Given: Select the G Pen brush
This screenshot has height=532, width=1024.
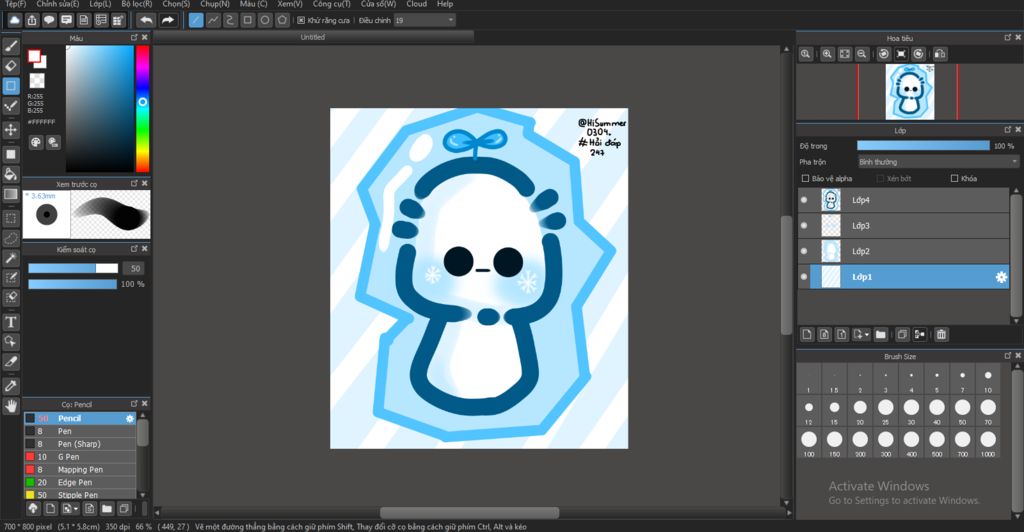Looking at the screenshot, I should (x=80, y=457).
